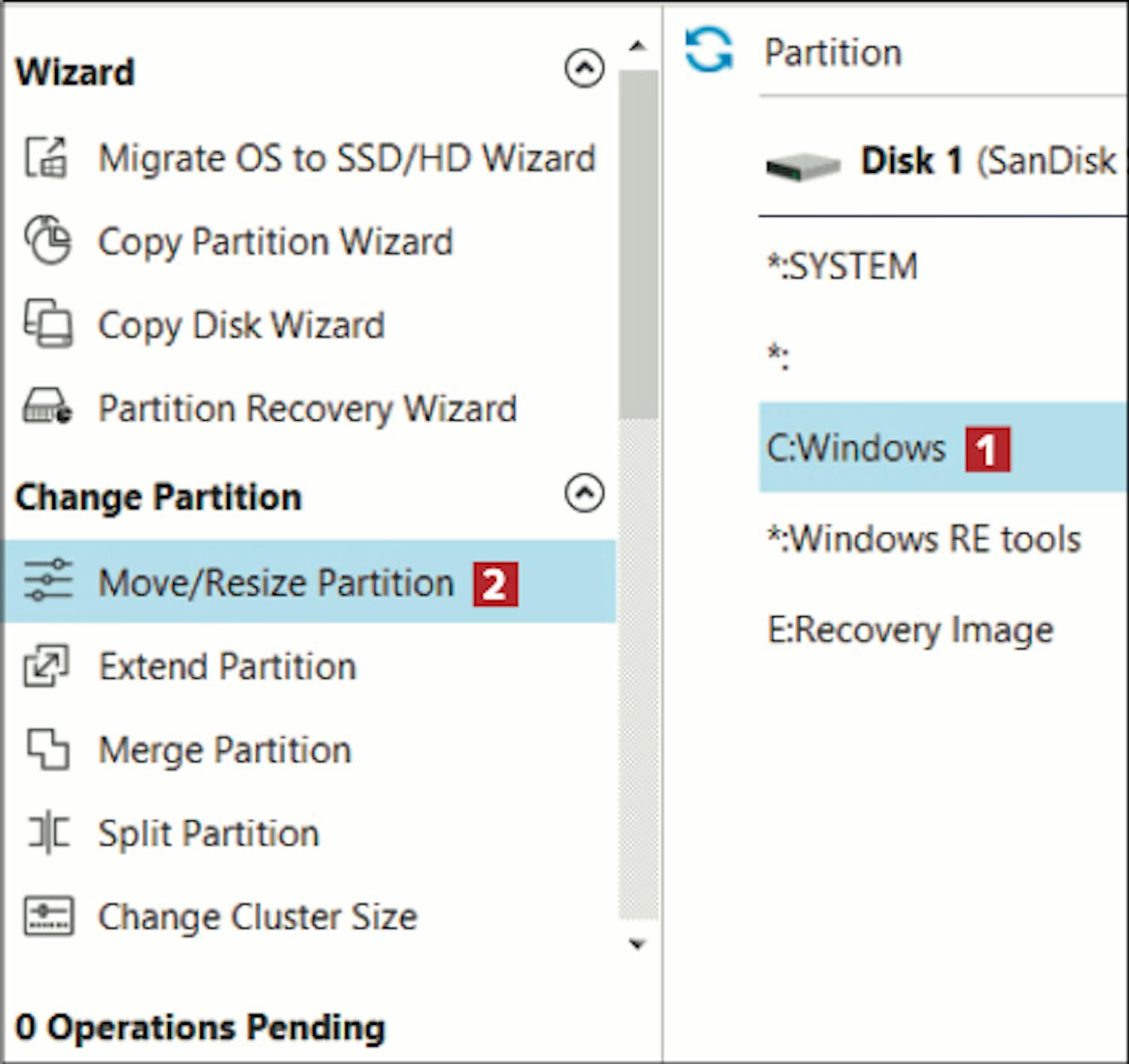Image resolution: width=1129 pixels, height=1064 pixels.
Task: Click the Partition Recovery Wizard icon
Action: pyautogui.click(x=47, y=408)
